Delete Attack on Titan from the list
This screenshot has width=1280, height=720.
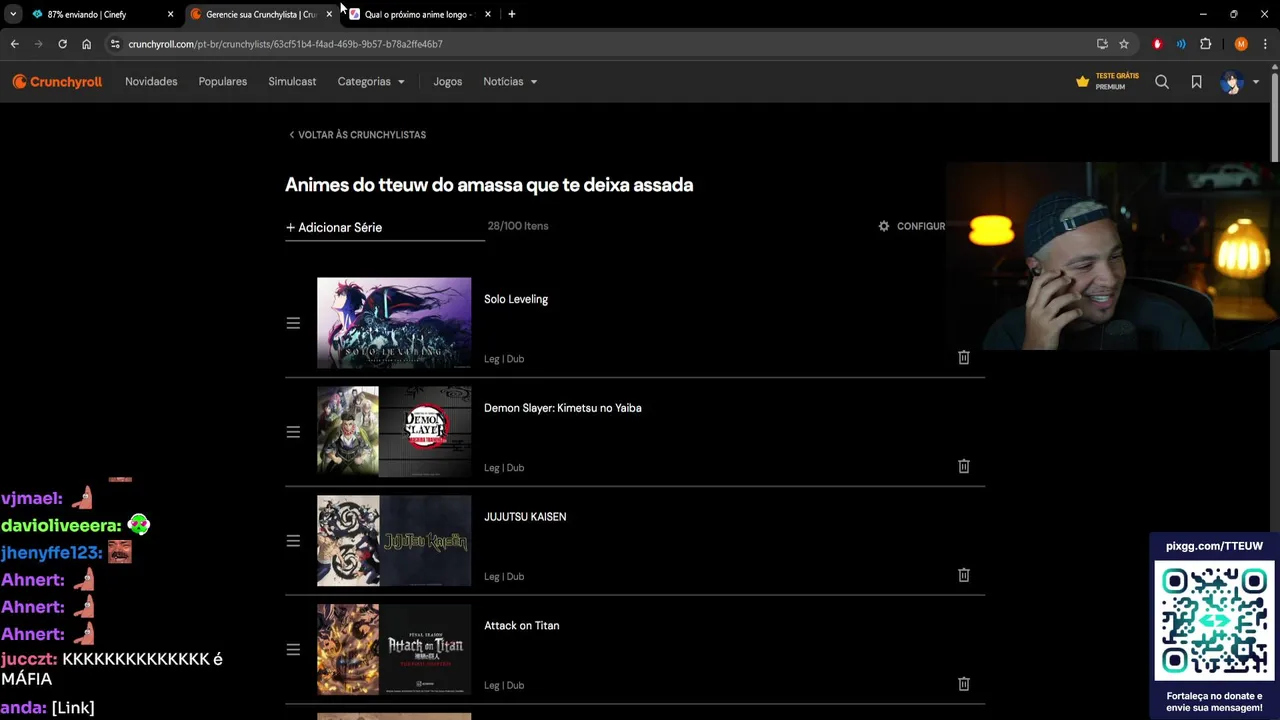pyautogui.click(x=964, y=684)
